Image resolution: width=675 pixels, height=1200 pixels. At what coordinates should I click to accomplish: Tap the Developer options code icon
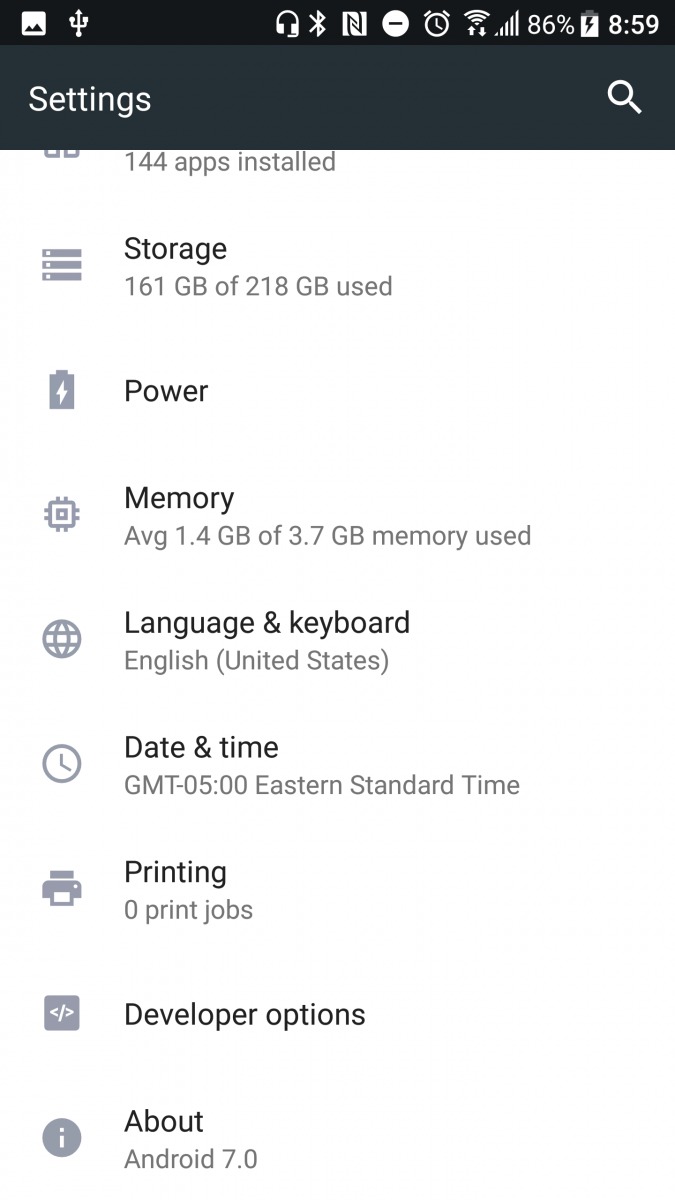click(62, 1013)
